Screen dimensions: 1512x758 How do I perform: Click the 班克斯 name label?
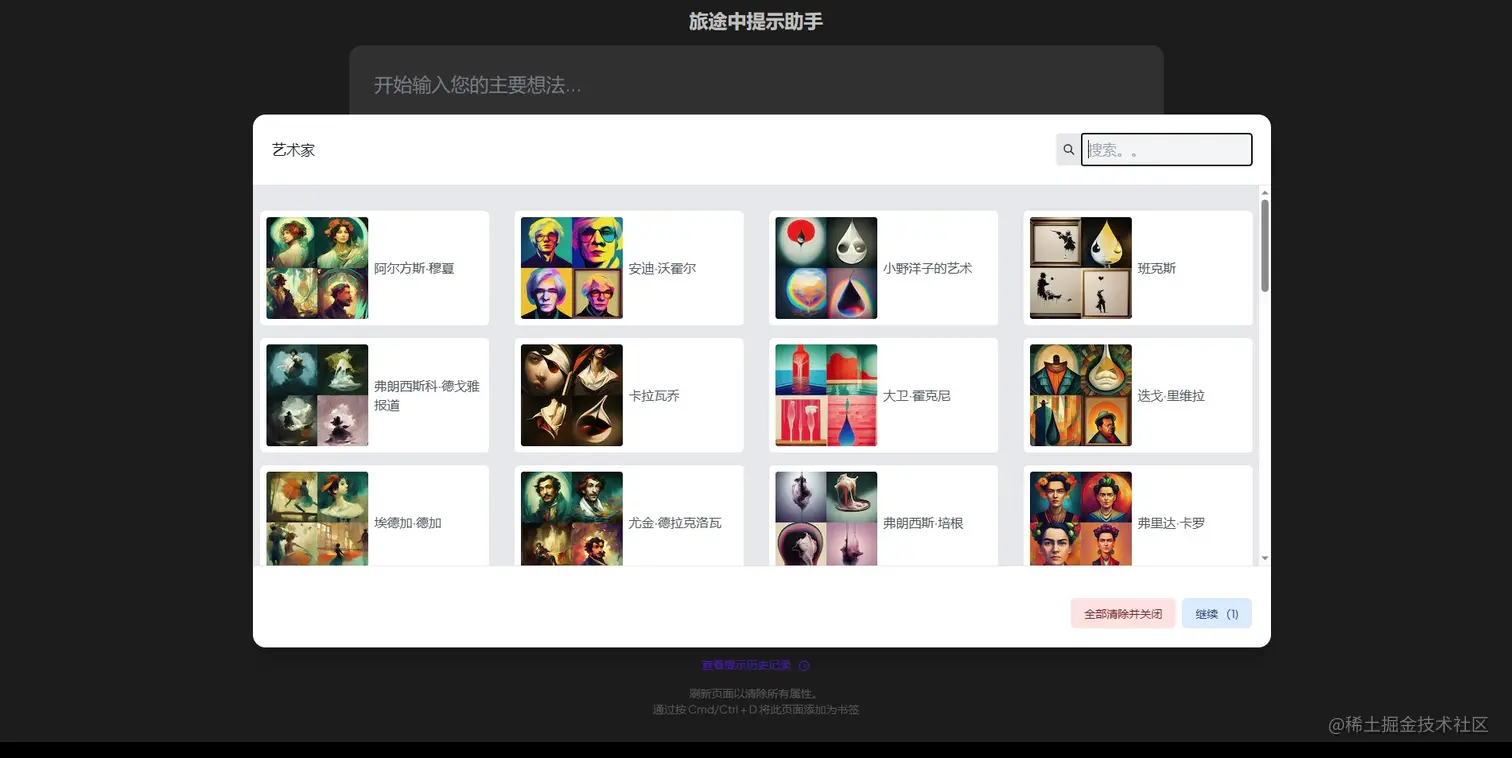point(1157,268)
